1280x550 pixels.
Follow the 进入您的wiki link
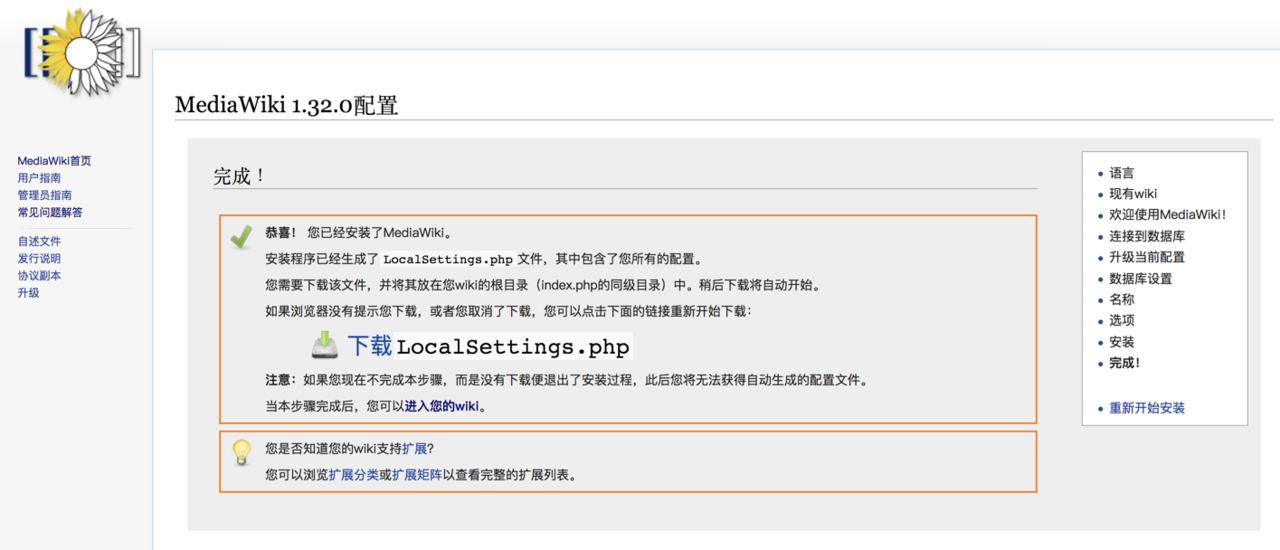[443, 407]
